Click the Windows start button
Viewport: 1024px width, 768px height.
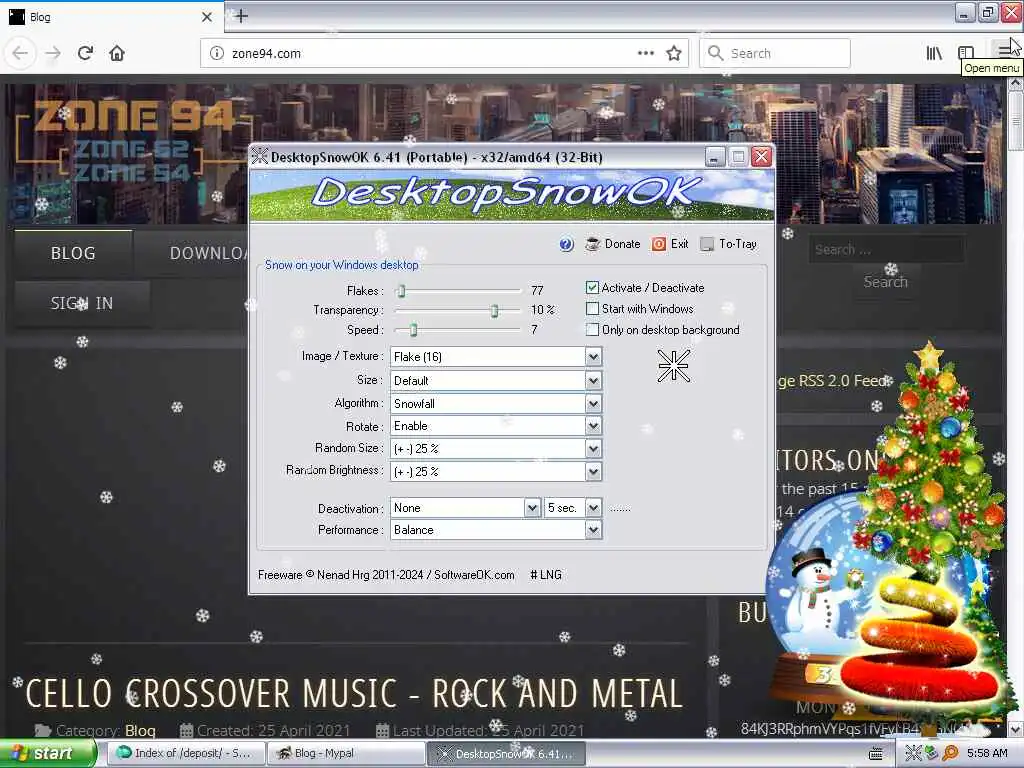point(48,753)
